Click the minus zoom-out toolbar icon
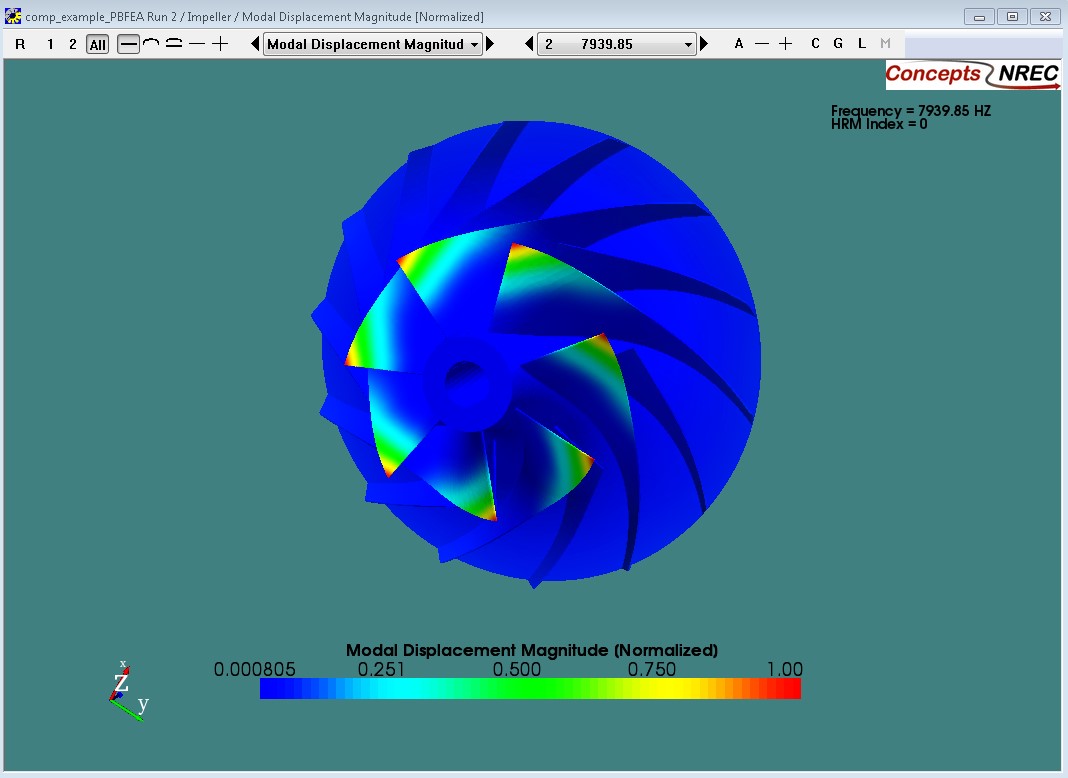The height and width of the screenshot is (778, 1068). [199, 44]
